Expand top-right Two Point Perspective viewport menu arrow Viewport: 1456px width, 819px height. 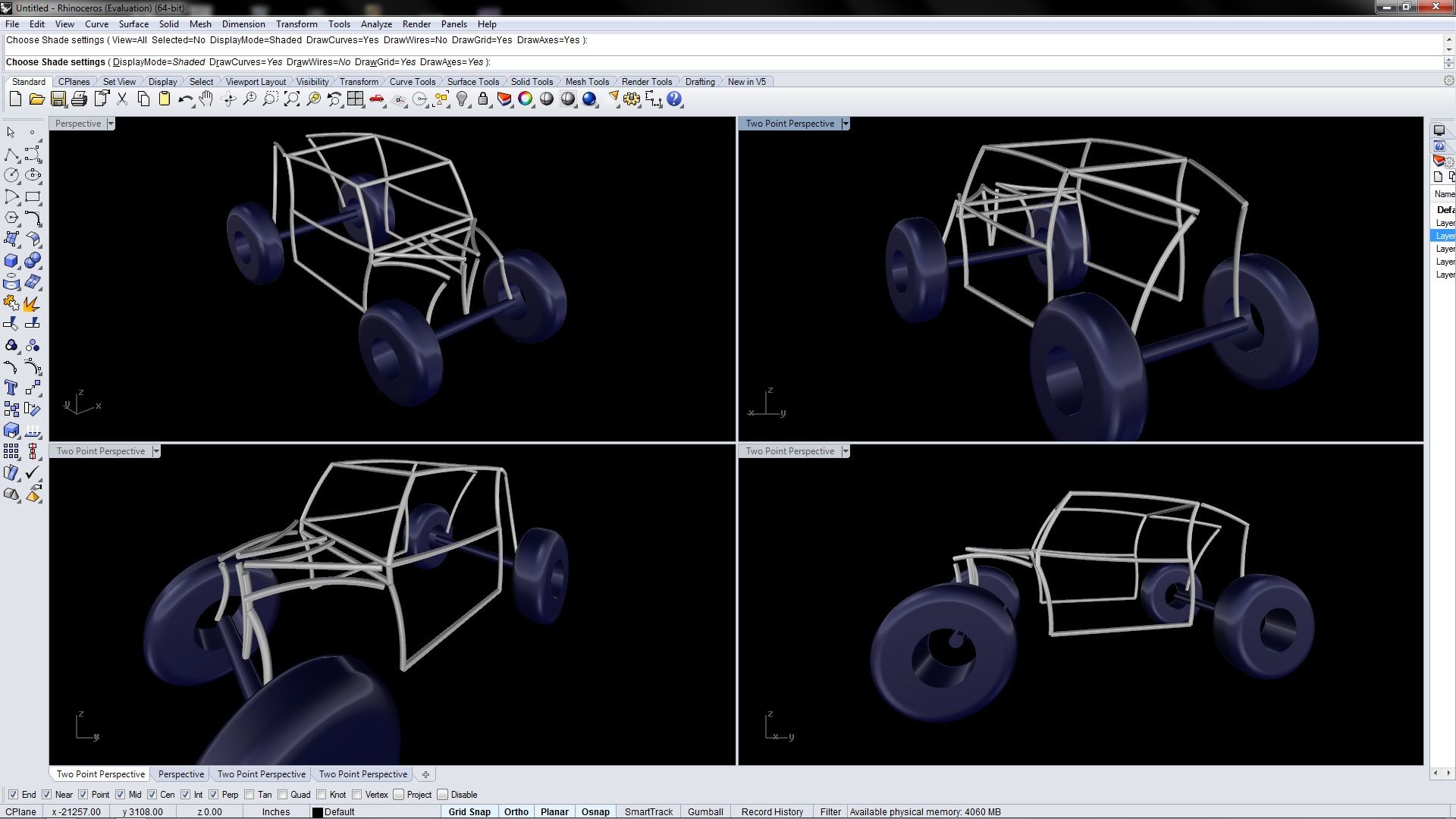[x=846, y=124]
